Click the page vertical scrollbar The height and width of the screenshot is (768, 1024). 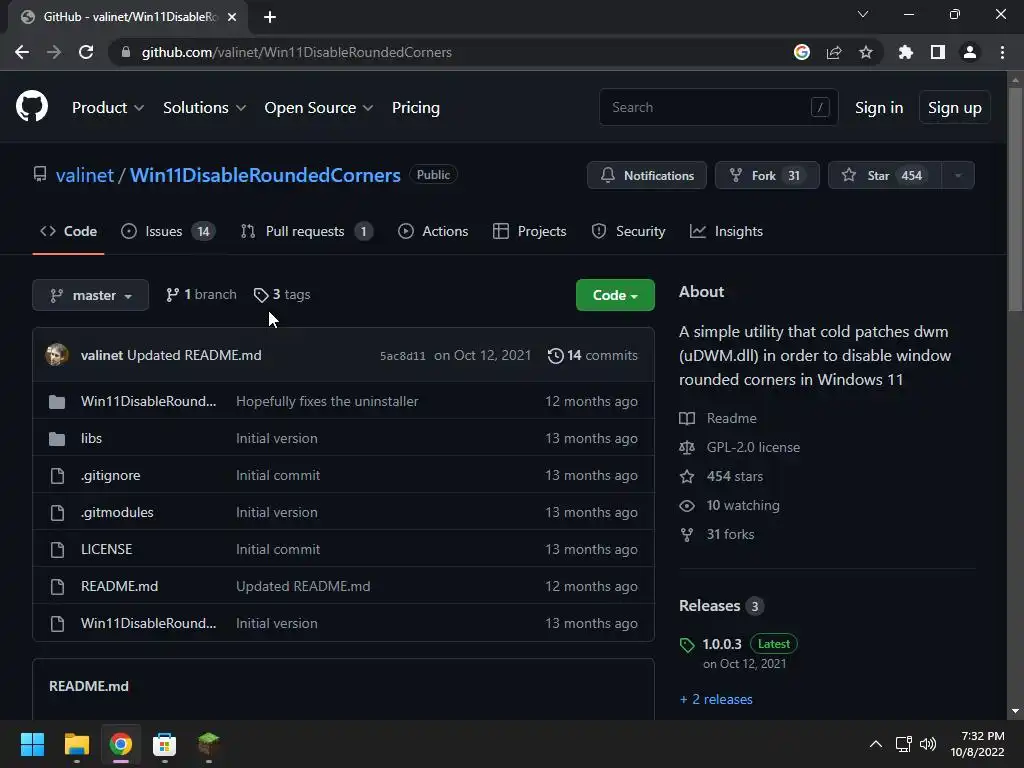pos(1015,200)
